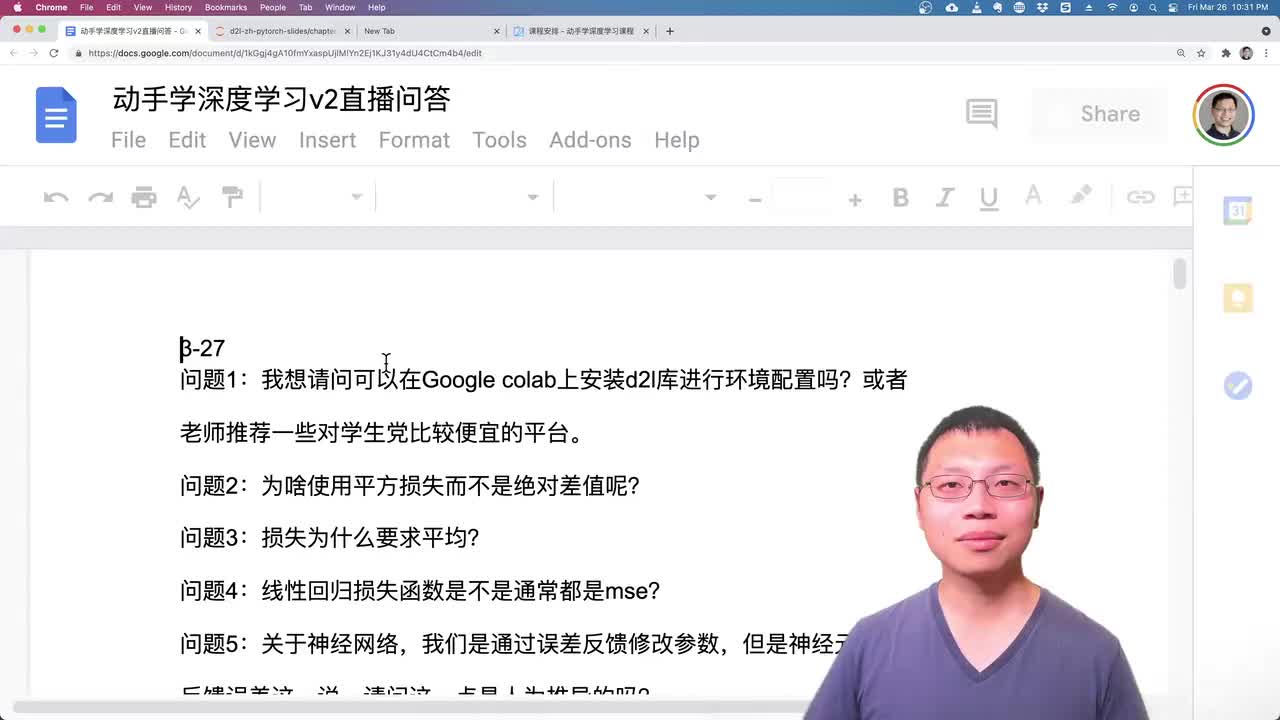This screenshot has width=1280, height=720.
Task: Select the Paint format tool
Action: 232,197
